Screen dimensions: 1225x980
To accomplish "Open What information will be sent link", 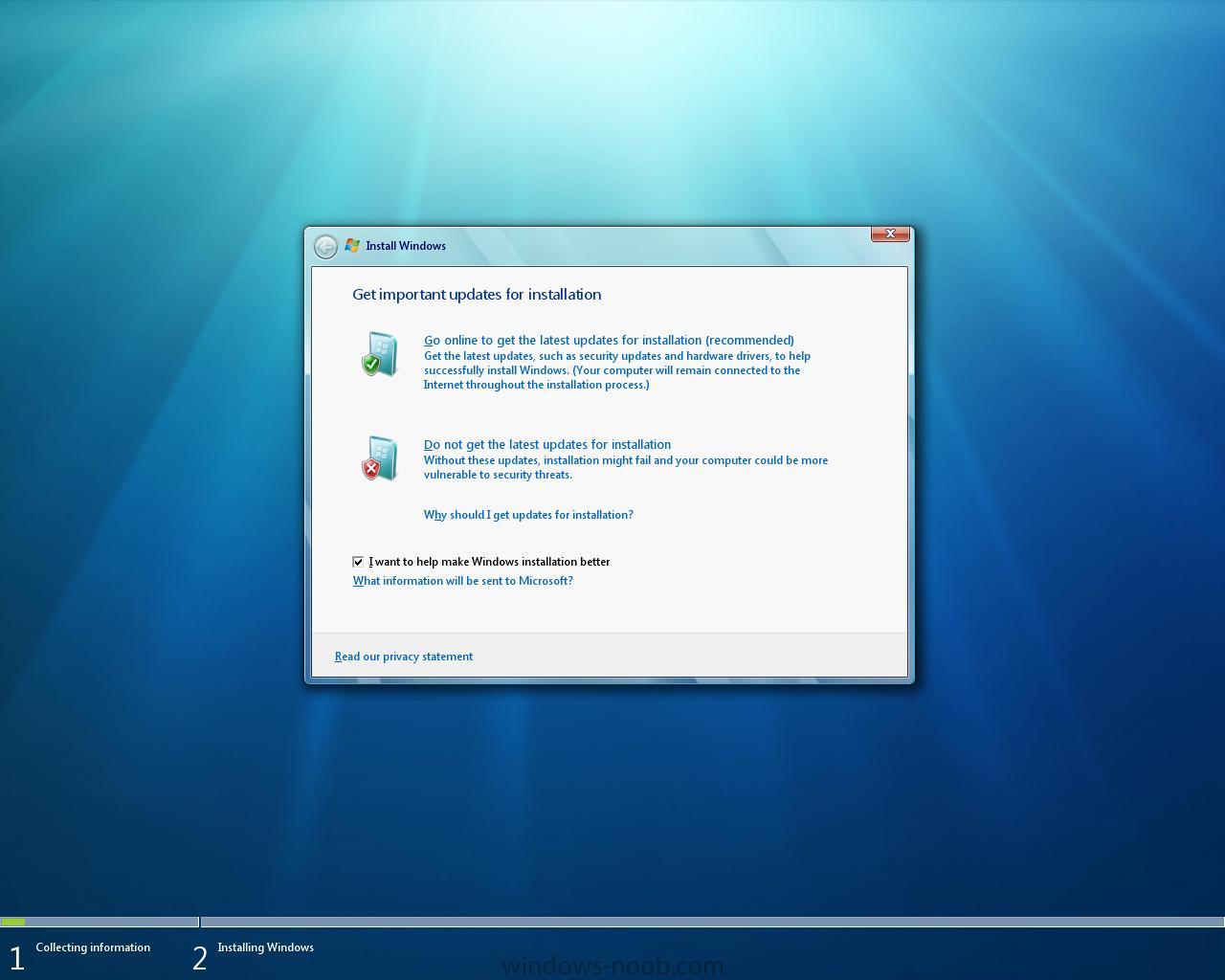I will tap(463, 581).
